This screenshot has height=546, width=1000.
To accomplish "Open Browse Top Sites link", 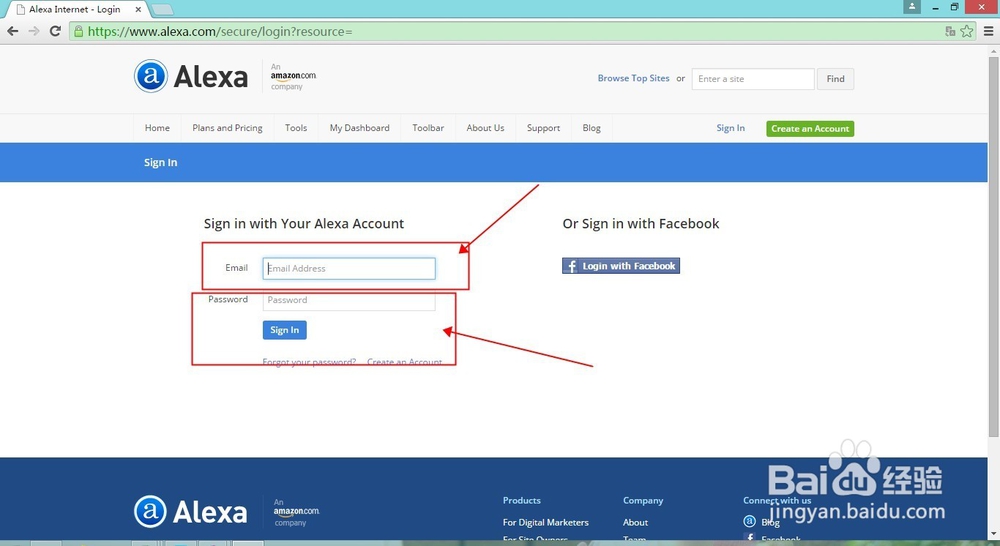I will pyautogui.click(x=633, y=78).
